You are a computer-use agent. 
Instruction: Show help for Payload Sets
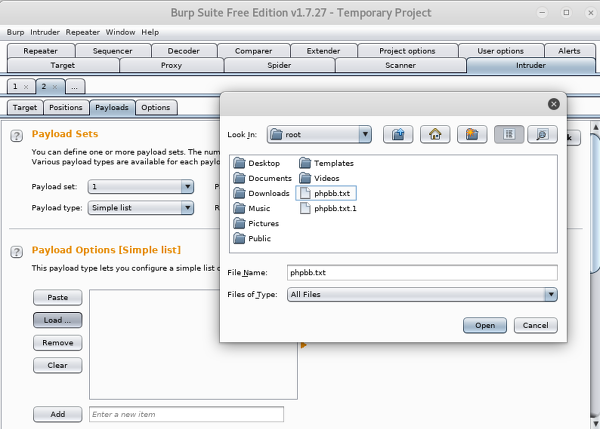16,136
